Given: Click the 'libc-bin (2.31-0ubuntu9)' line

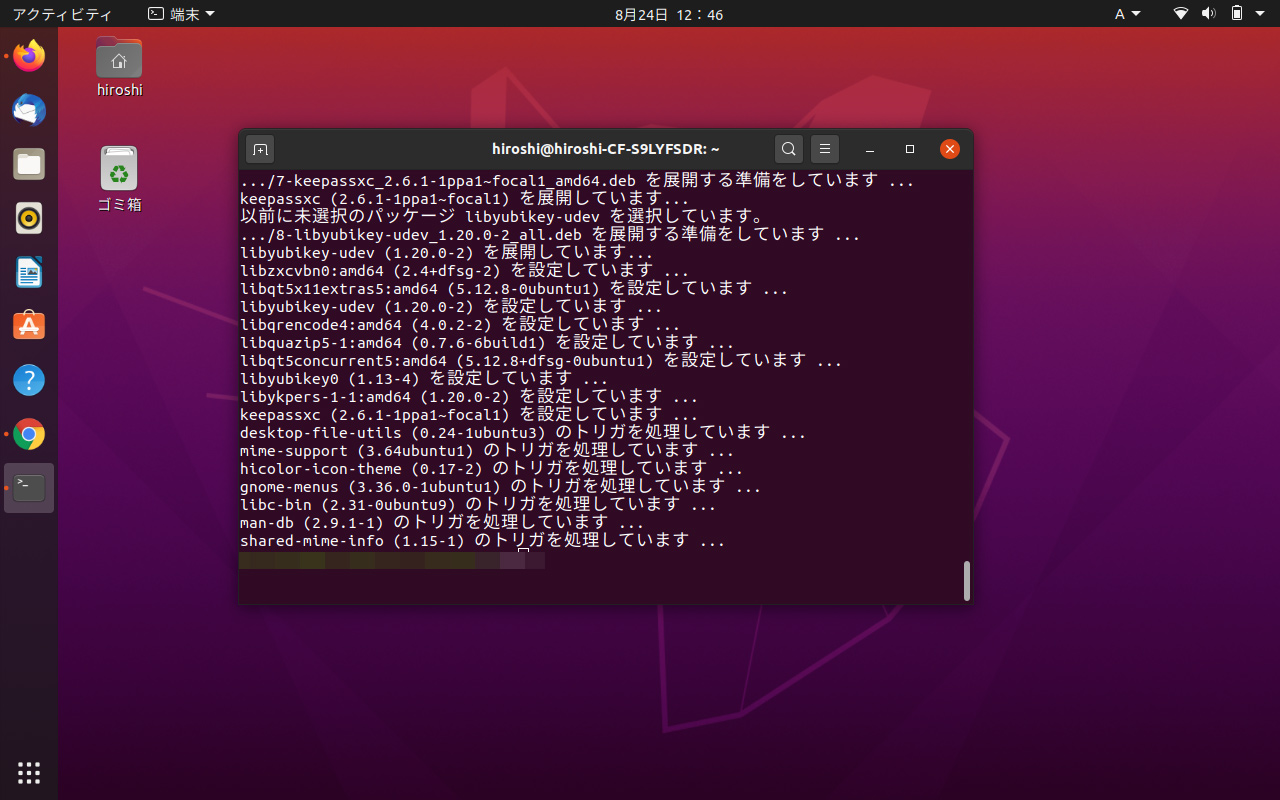Looking at the screenshot, I should click(x=478, y=504).
